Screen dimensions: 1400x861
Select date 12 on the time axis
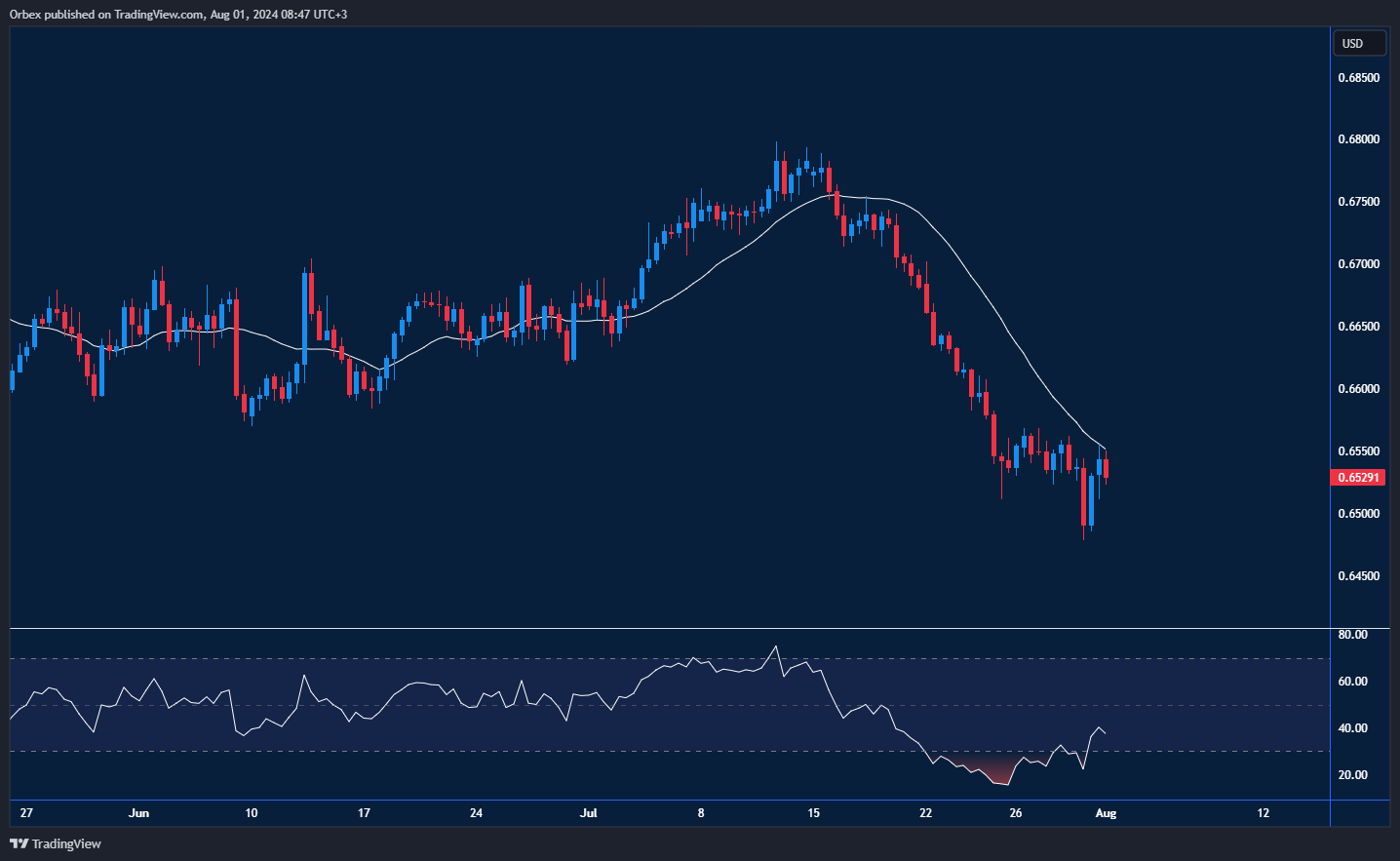pos(1263,813)
